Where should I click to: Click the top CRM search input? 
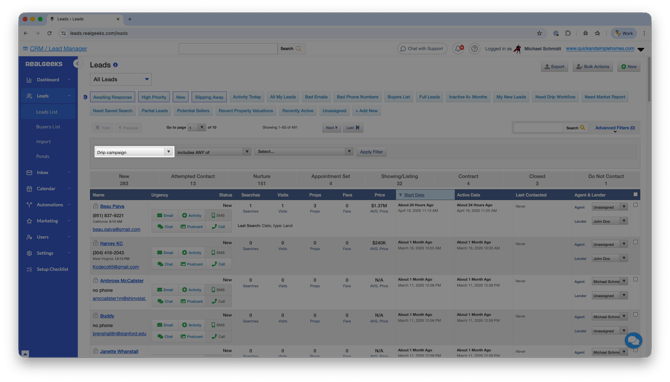[228, 49]
